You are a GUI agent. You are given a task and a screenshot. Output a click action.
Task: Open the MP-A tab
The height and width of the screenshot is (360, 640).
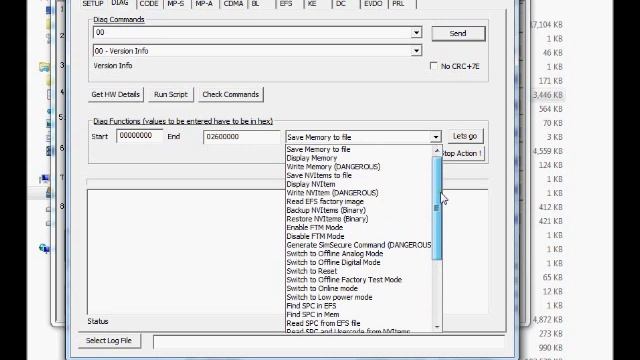pos(204,4)
